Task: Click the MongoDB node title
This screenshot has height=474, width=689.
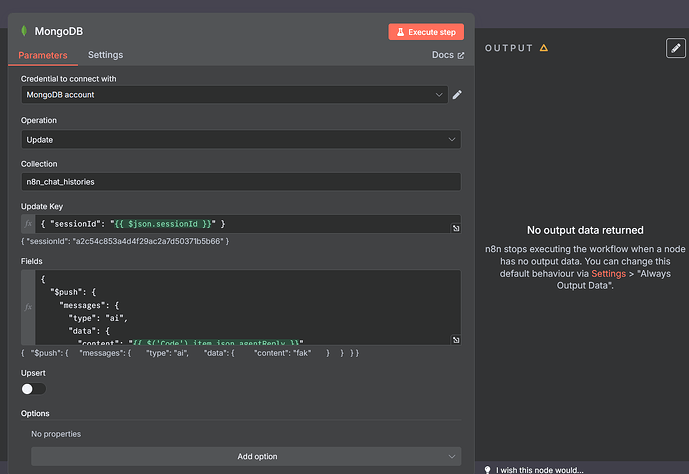Action: click(x=59, y=31)
